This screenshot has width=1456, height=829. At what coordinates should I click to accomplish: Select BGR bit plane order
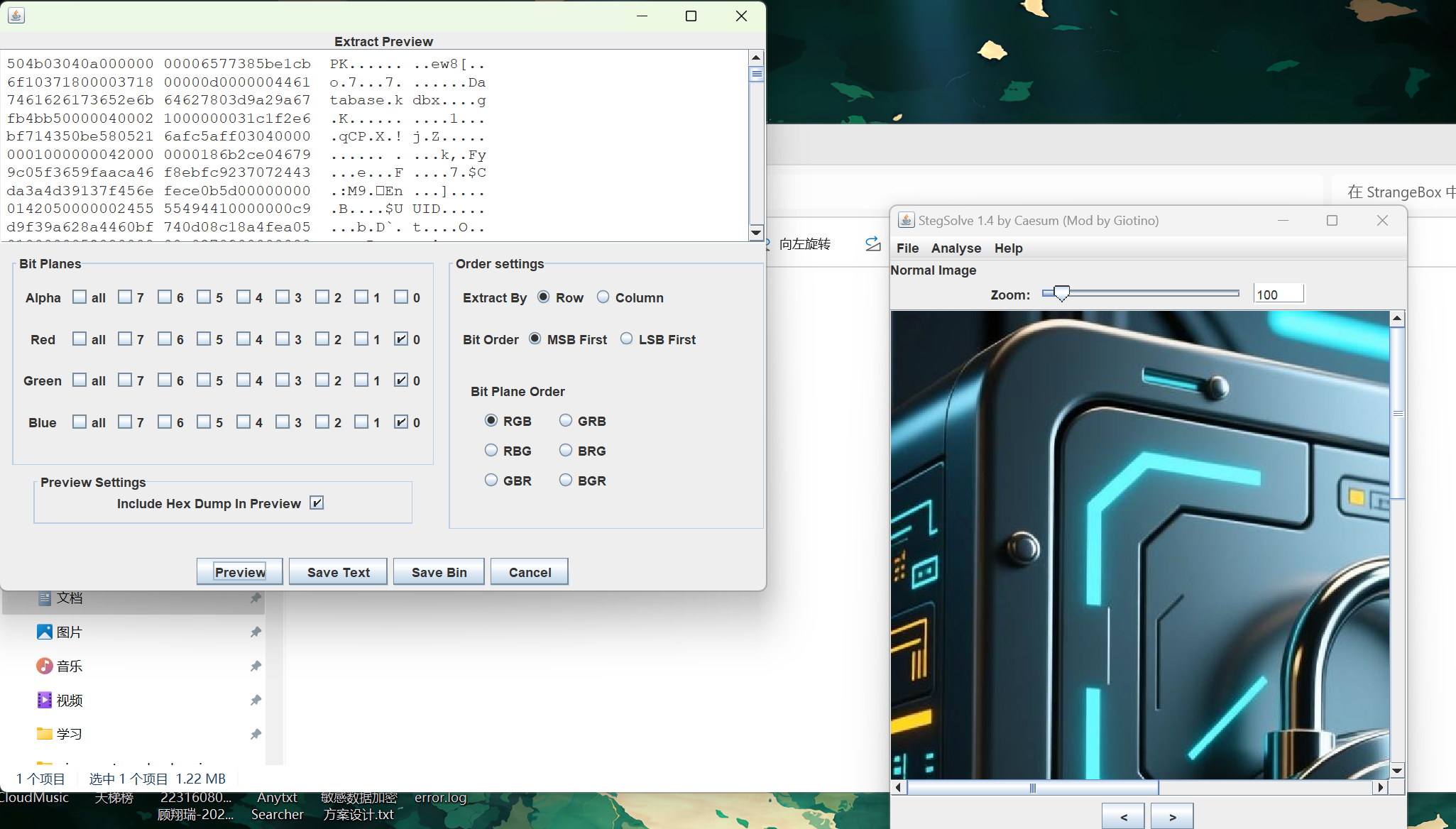pos(565,480)
